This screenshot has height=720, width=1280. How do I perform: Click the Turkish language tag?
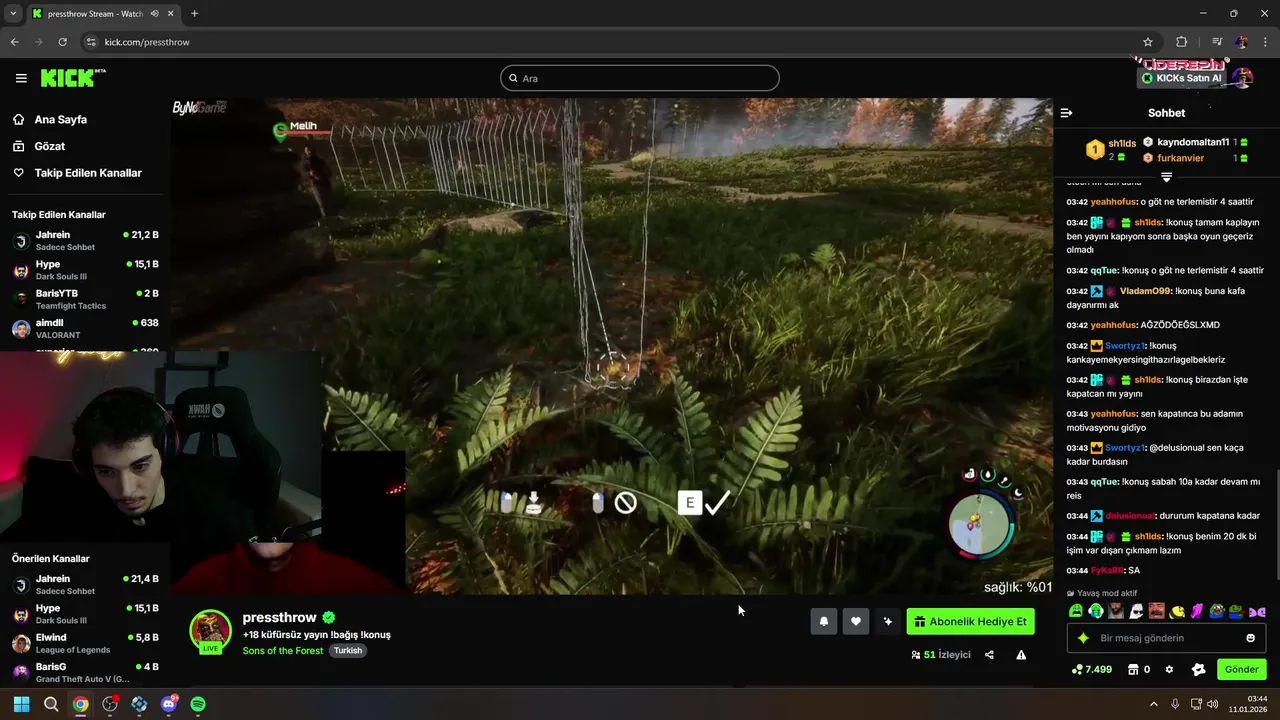point(348,651)
